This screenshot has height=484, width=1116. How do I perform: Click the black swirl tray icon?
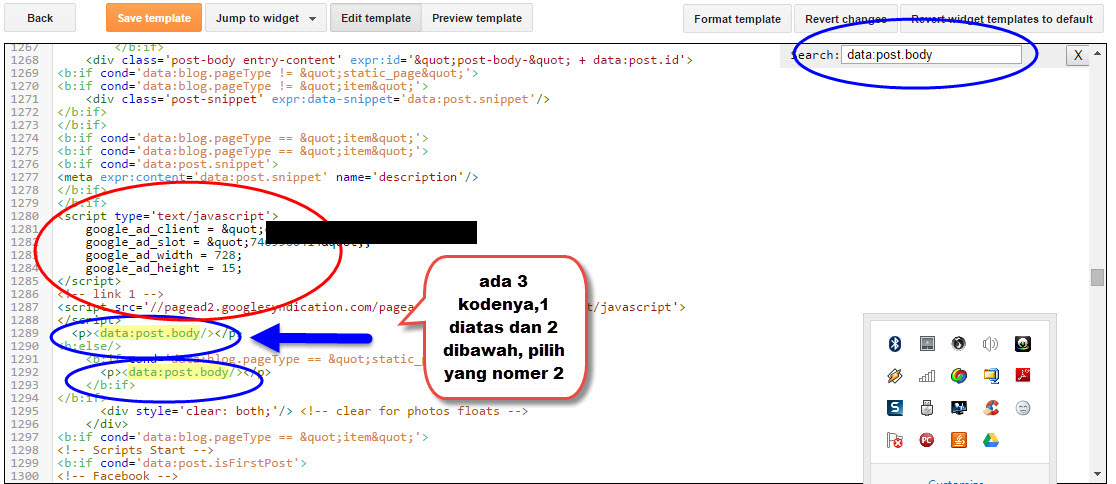pyautogui.click(x=959, y=344)
